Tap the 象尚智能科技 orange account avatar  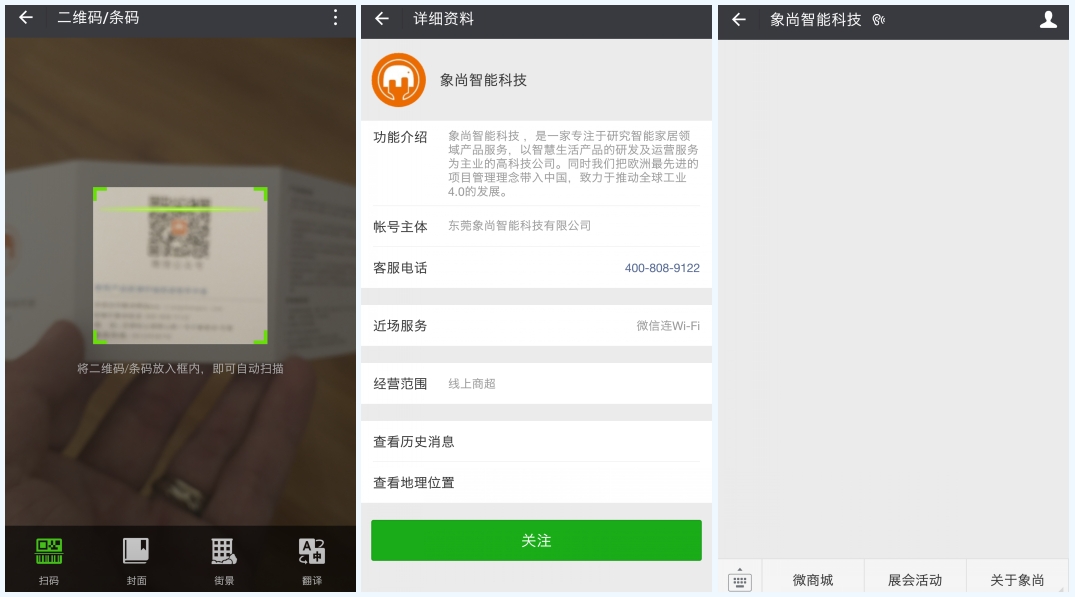coord(398,80)
